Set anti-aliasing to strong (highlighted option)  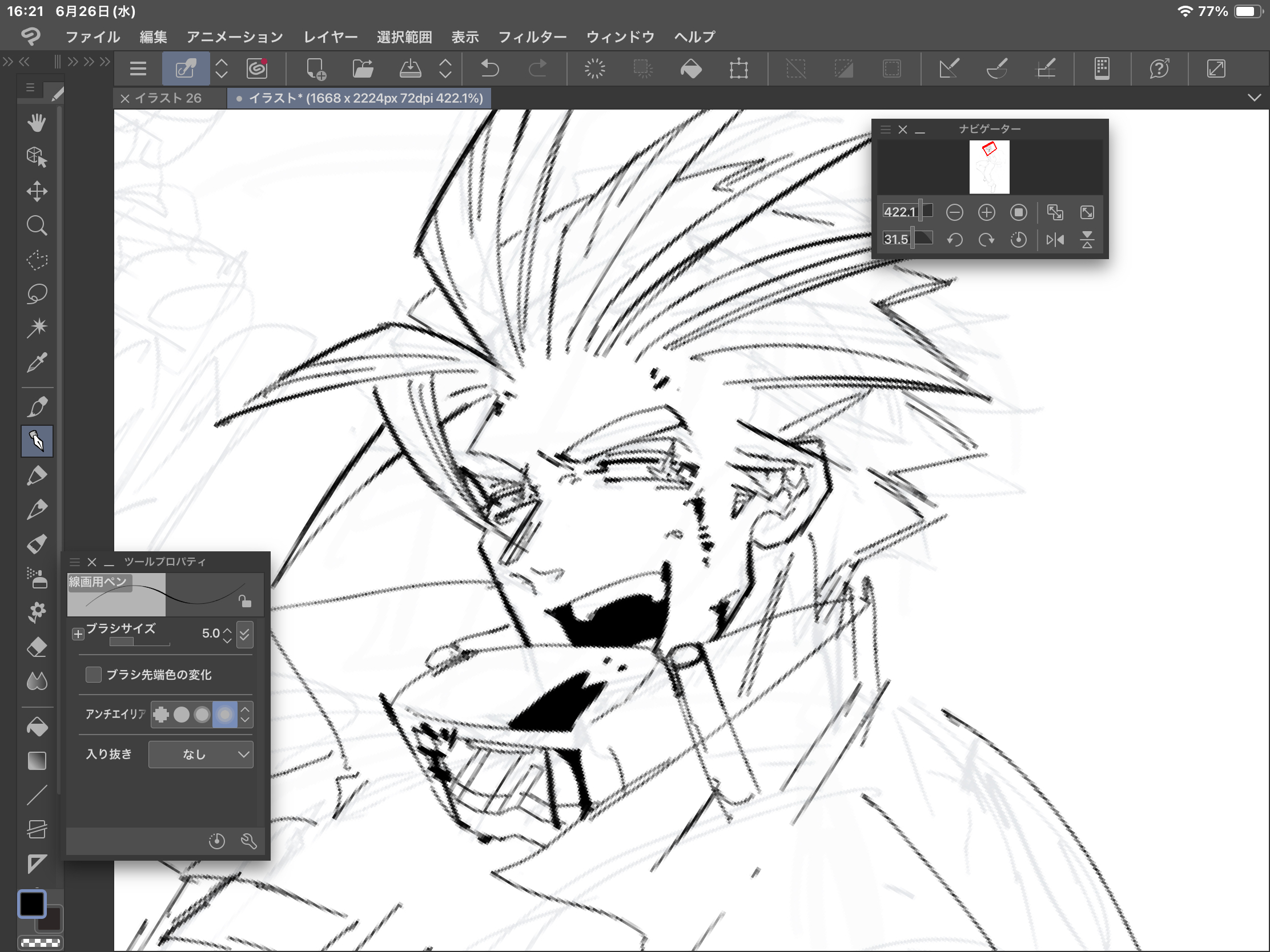coord(224,715)
